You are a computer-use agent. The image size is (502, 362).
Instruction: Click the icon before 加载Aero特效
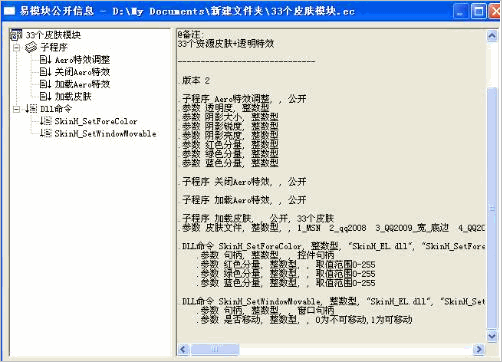pos(46,84)
